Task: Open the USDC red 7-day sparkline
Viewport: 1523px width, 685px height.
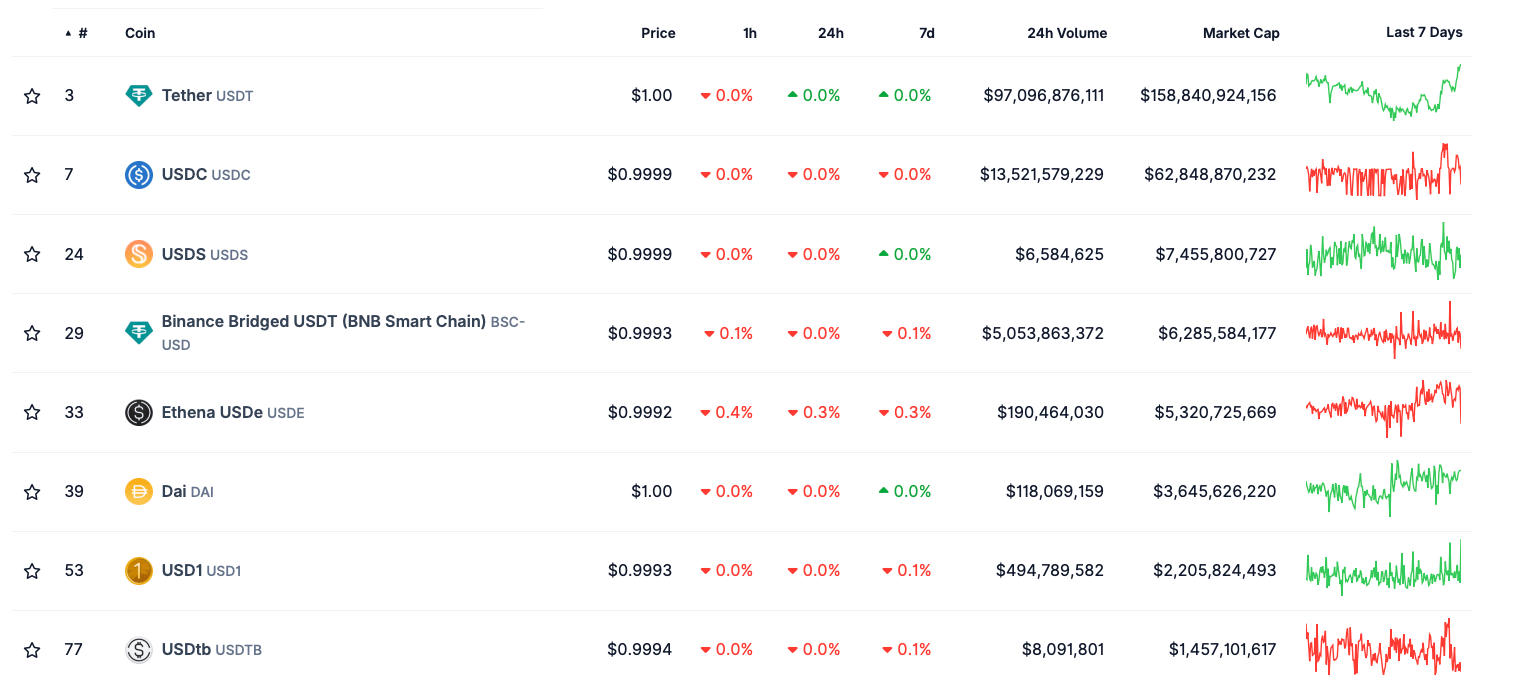Action: coord(1383,172)
